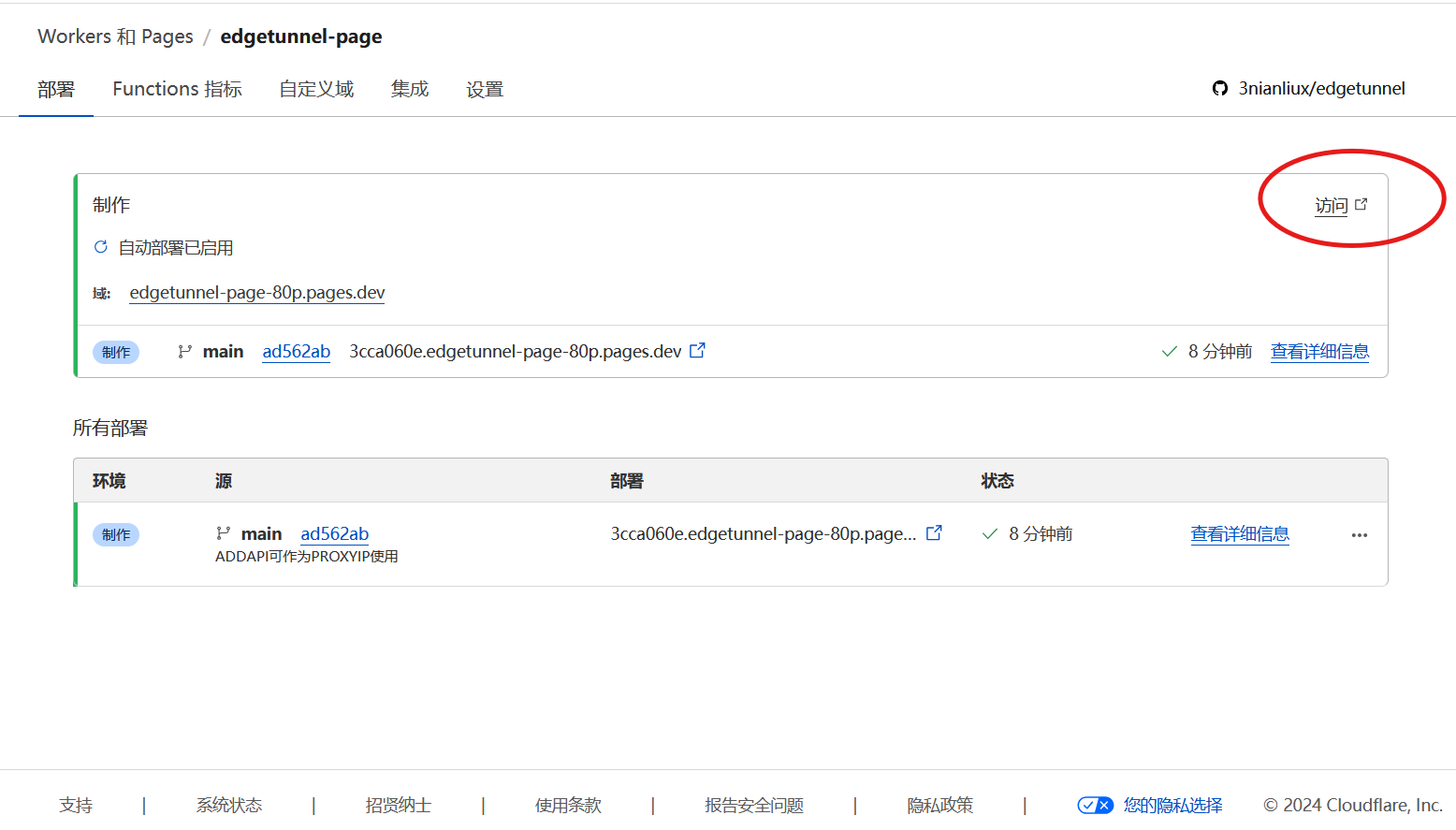Click 查看详细信息 in deployments table row
Screen dimensions: 1456x830
point(1240,534)
